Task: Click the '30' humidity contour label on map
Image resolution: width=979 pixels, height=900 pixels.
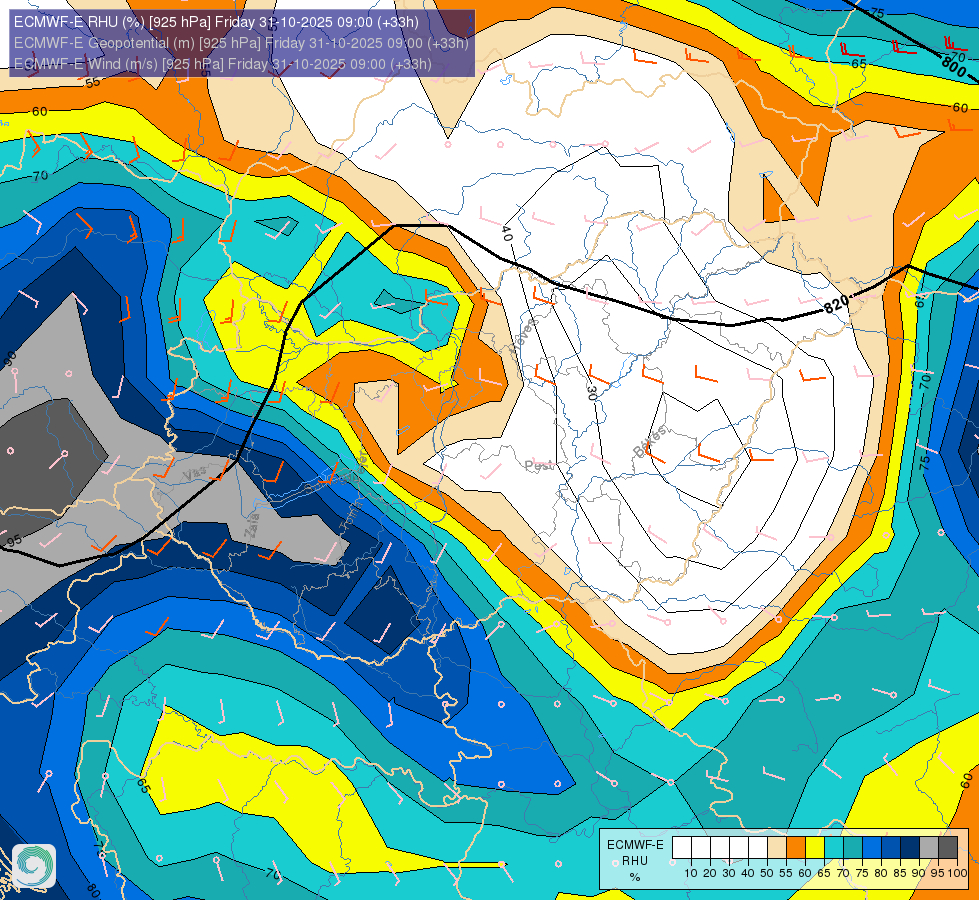Action: [591, 393]
